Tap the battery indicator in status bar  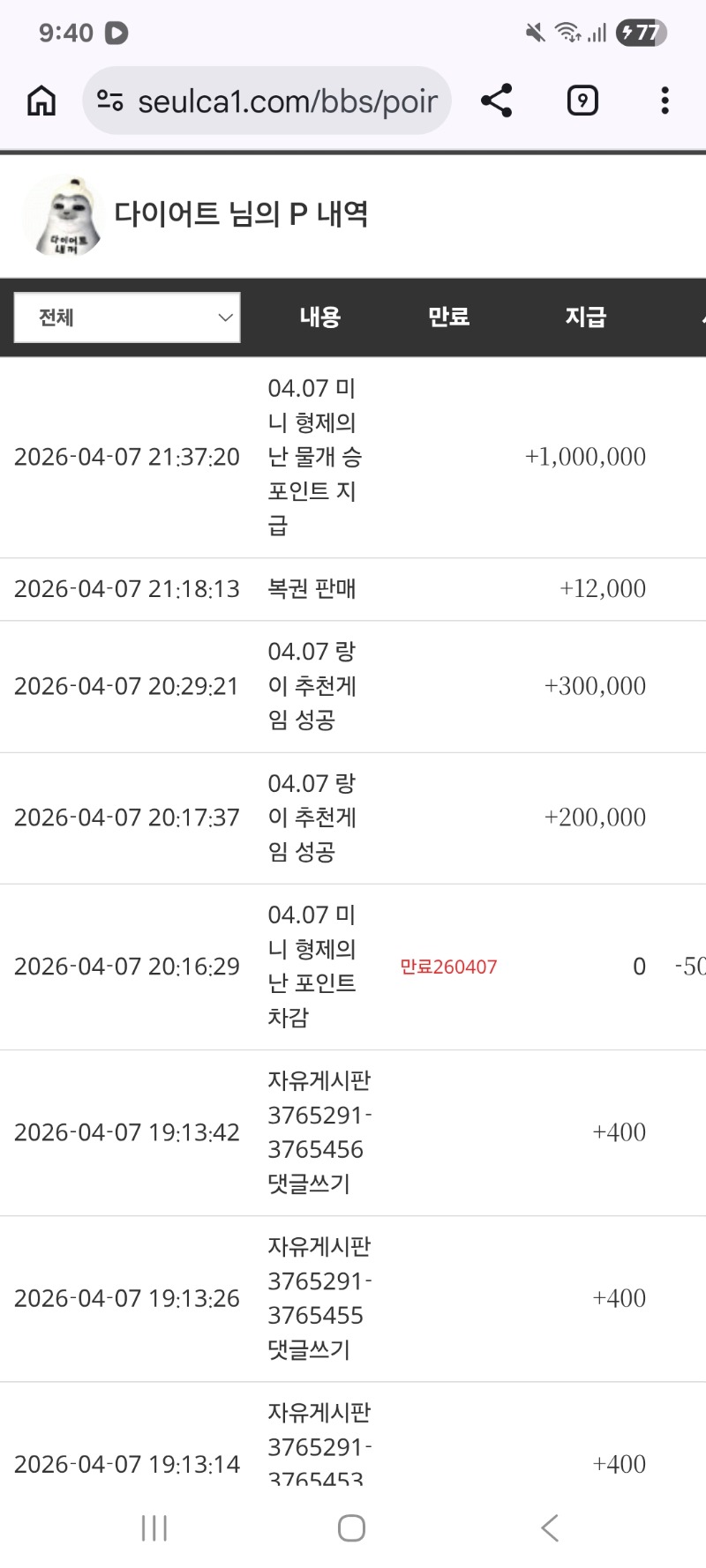(642, 33)
